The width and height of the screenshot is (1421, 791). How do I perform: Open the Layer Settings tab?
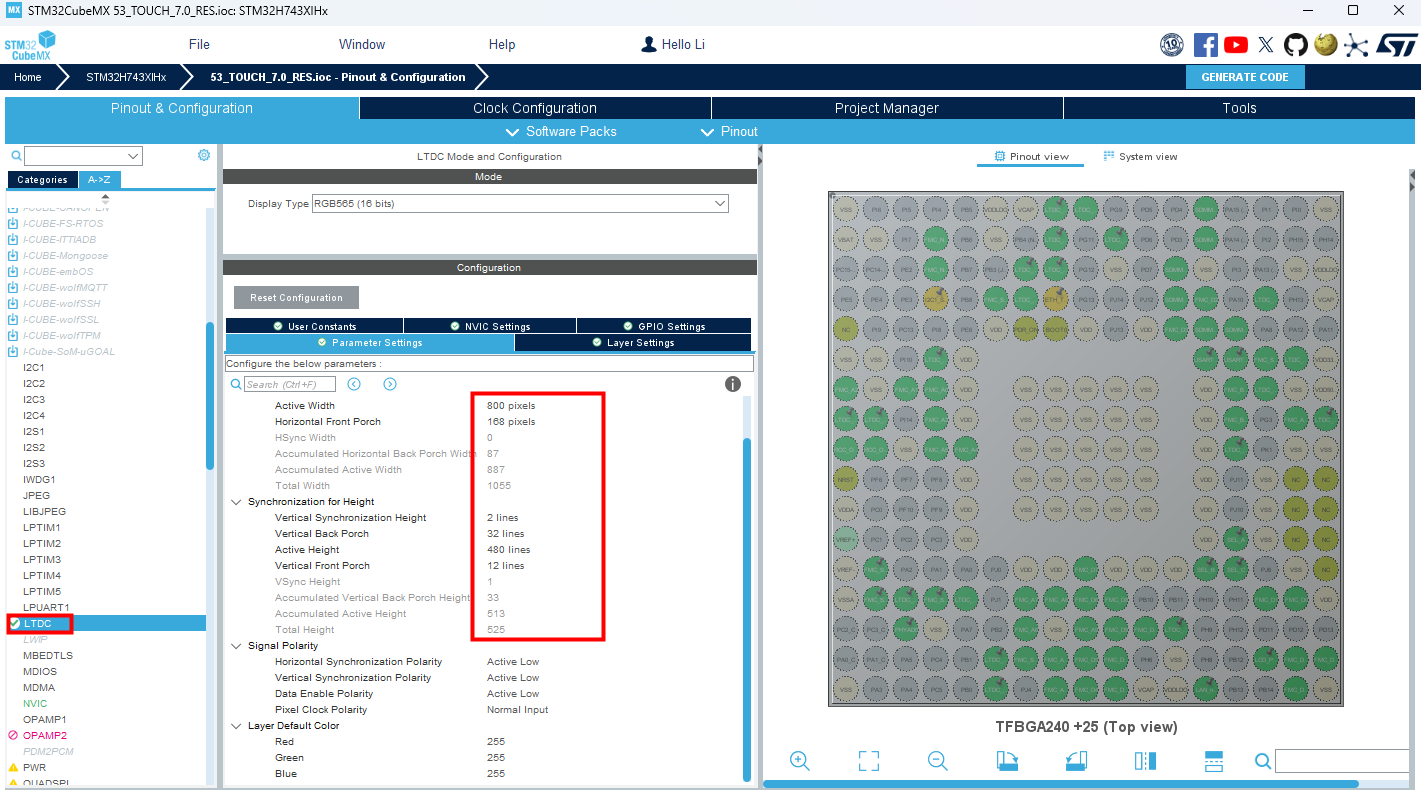[x=633, y=343]
